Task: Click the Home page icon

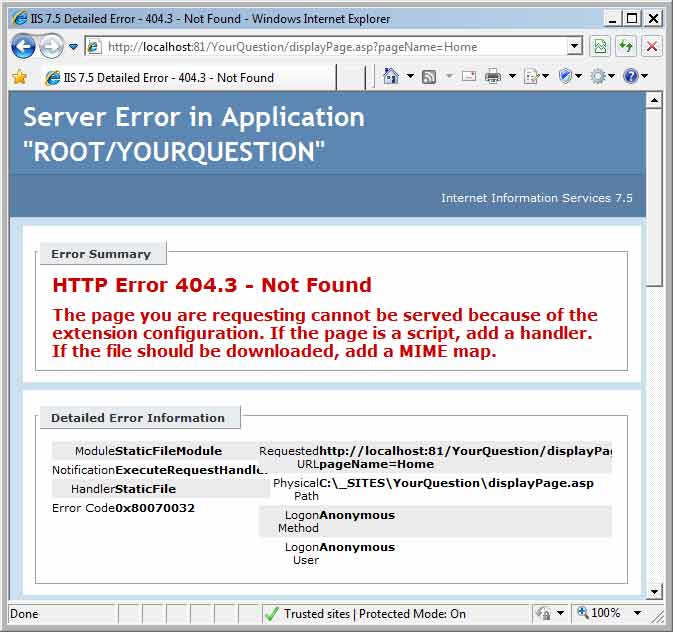Action: pyautogui.click(x=391, y=77)
